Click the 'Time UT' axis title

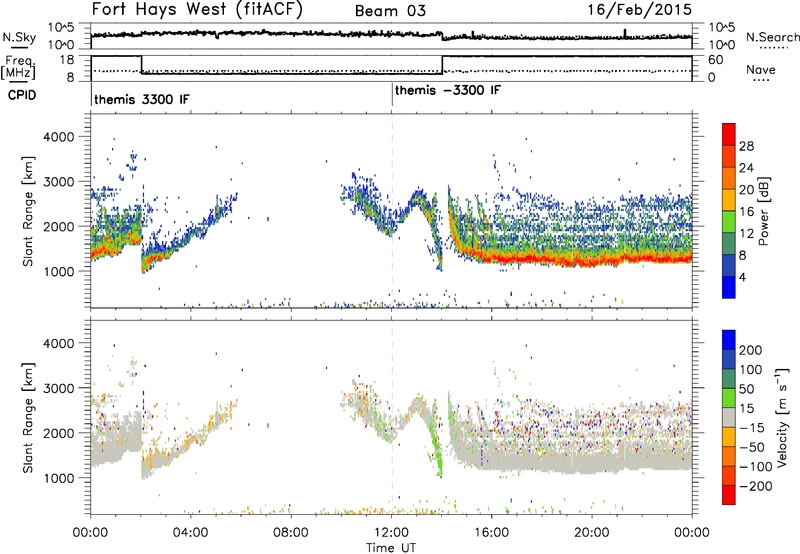click(x=391, y=548)
